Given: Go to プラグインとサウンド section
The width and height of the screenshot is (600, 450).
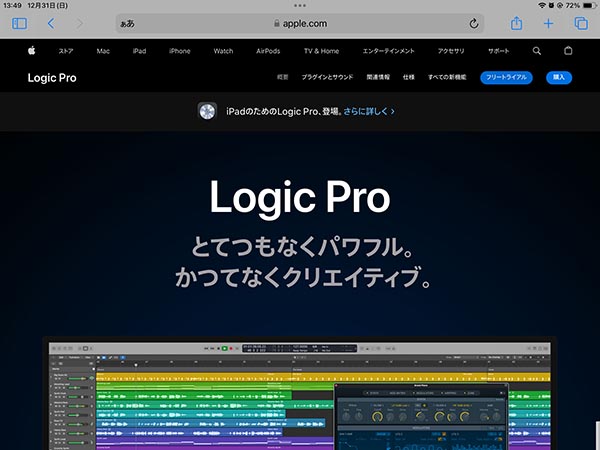Looking at the screenshot, I should pos(327,77).
